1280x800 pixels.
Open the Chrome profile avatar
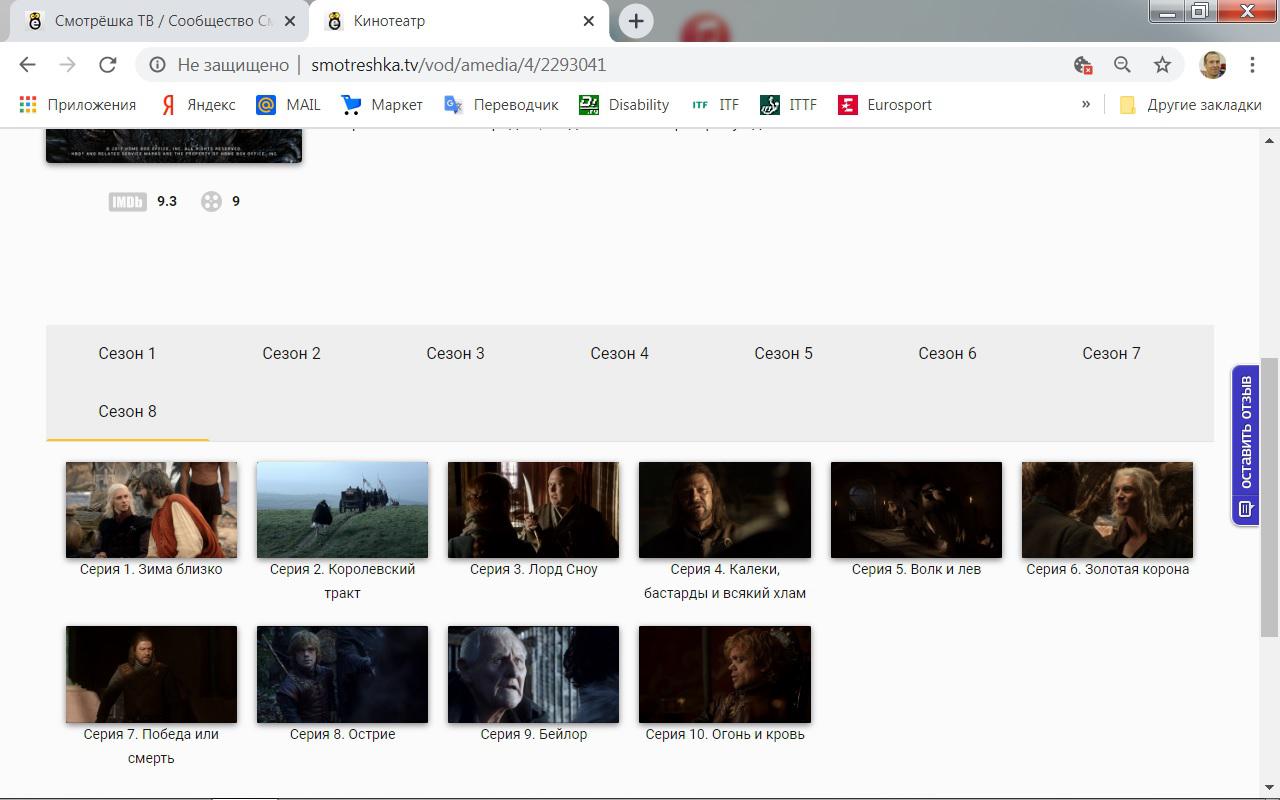[1212, 65]
